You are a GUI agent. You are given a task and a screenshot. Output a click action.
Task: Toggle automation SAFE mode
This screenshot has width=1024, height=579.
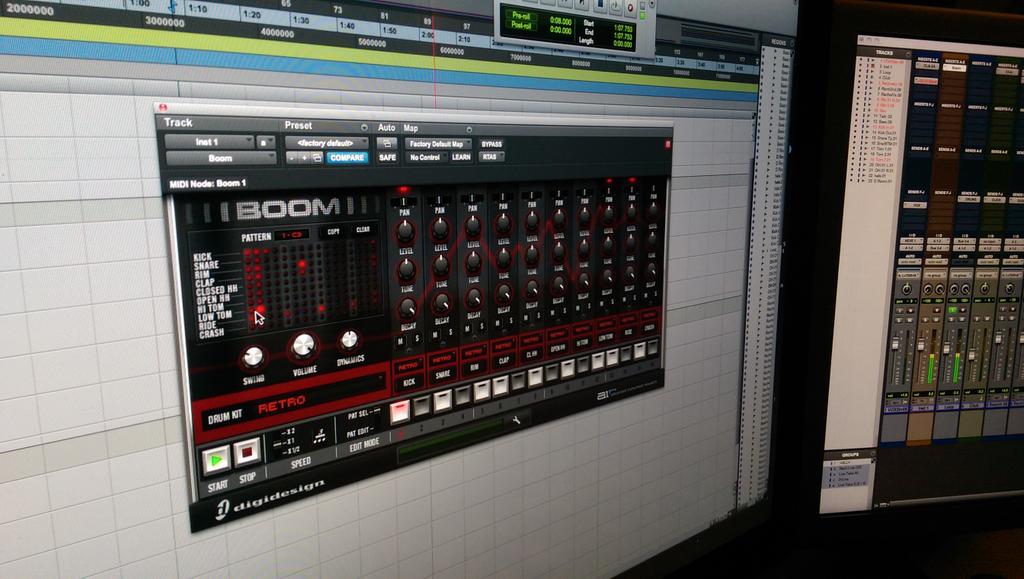[387, 158]
